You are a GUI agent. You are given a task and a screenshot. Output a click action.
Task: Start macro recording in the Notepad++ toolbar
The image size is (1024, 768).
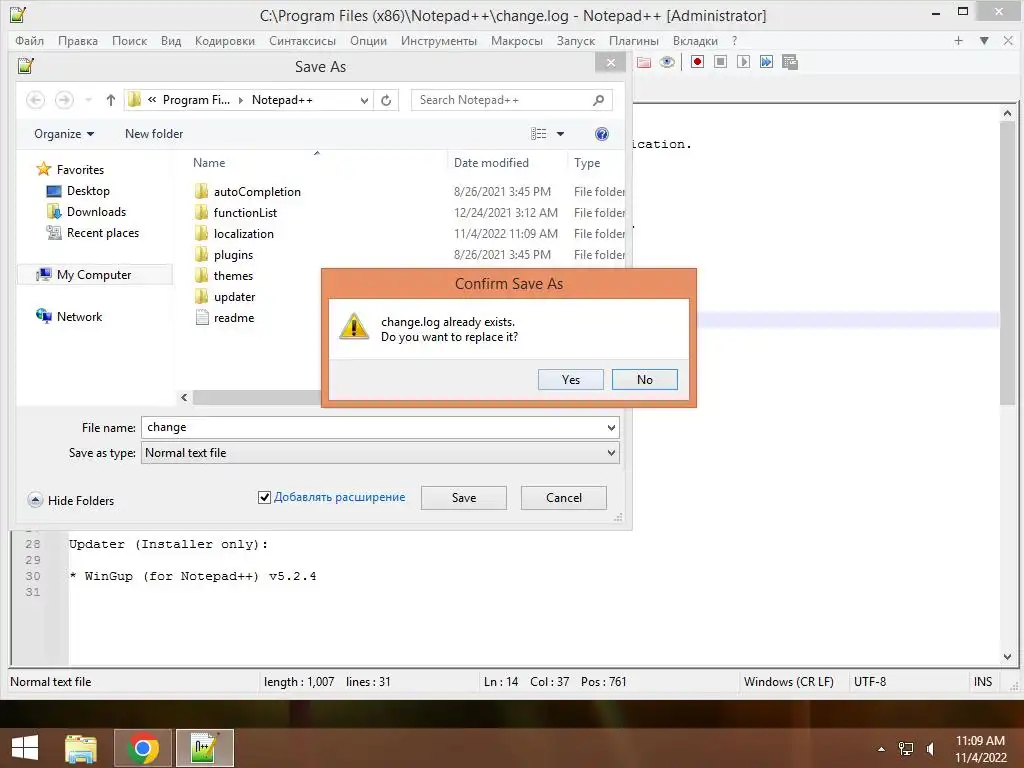(x=697, y=62)
